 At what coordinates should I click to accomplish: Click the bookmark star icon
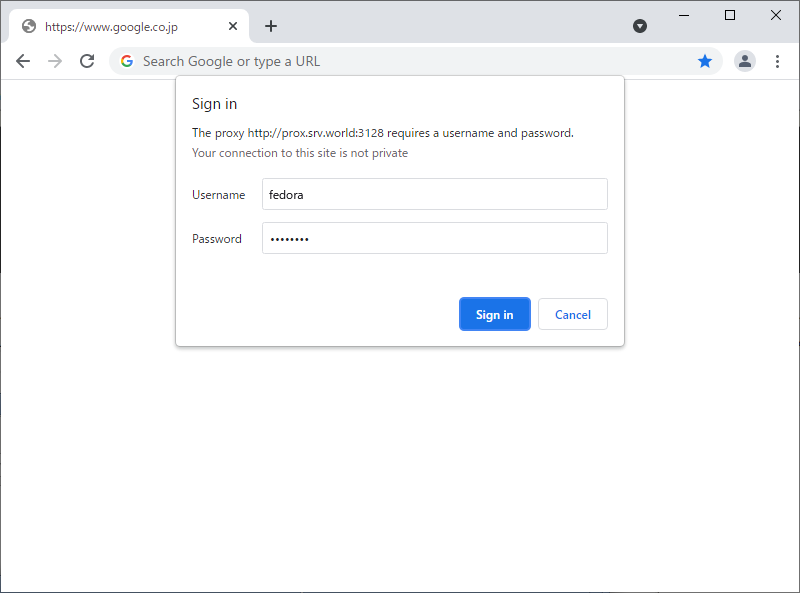point(705,61)
